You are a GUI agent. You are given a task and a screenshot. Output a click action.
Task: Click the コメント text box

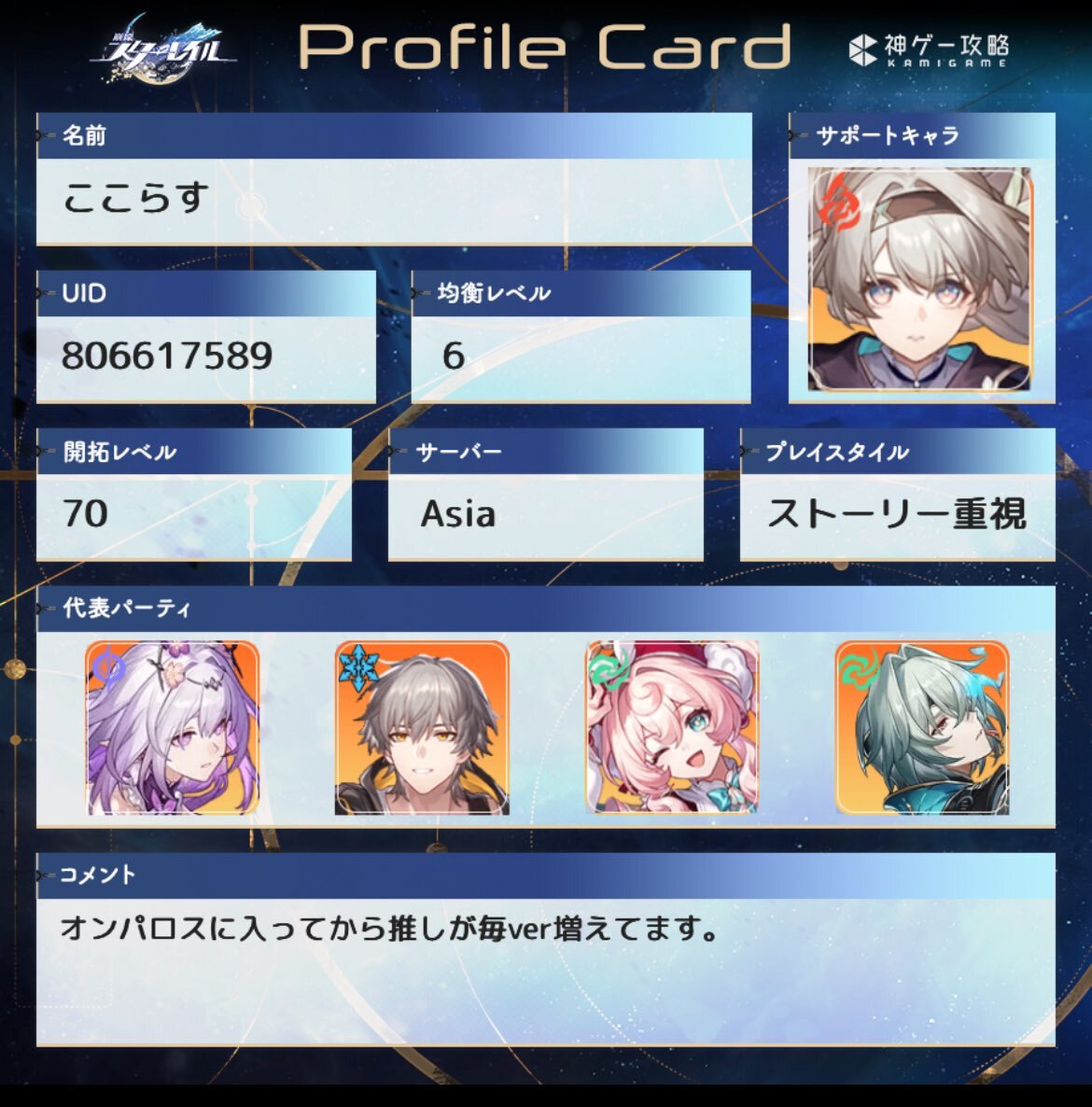pos(546,972)
